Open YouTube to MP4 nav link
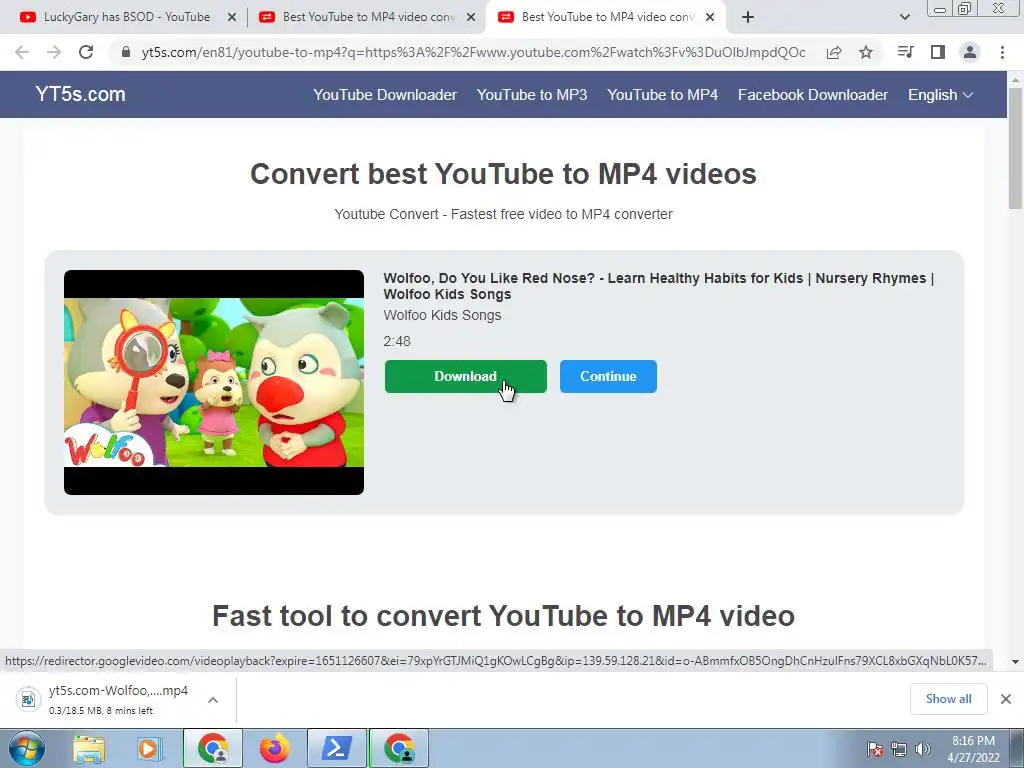This screenshot has height=768, width=1024. click(x=662, y=95)
